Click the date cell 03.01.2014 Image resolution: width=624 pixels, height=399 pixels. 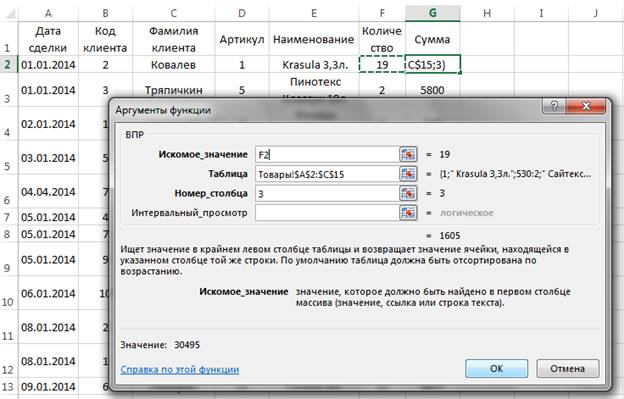pyautogui.click(x=48, y=158)
